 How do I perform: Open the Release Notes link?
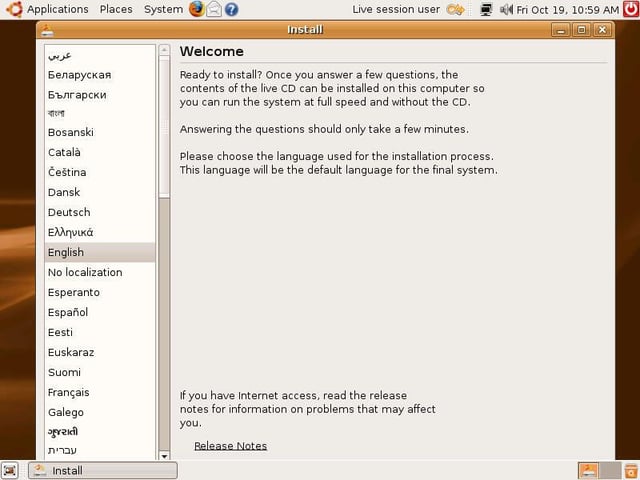[231, 446]
